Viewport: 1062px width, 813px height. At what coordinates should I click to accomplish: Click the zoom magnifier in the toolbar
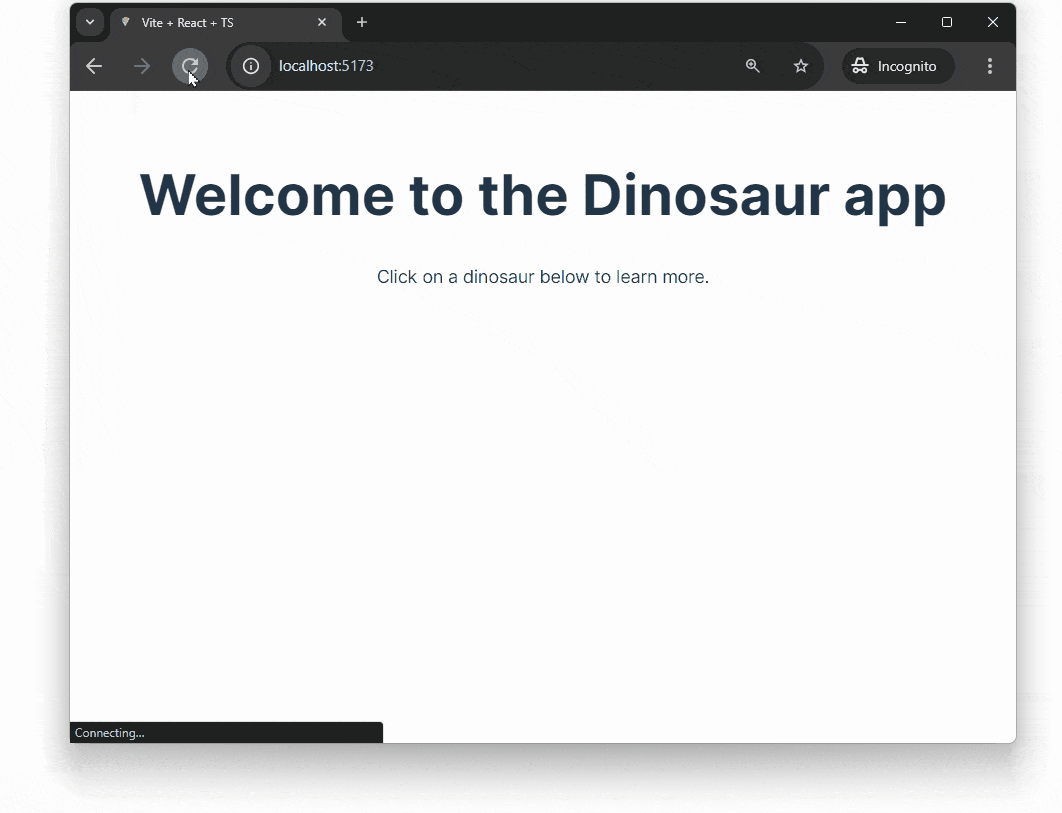[x=752, y=66]
